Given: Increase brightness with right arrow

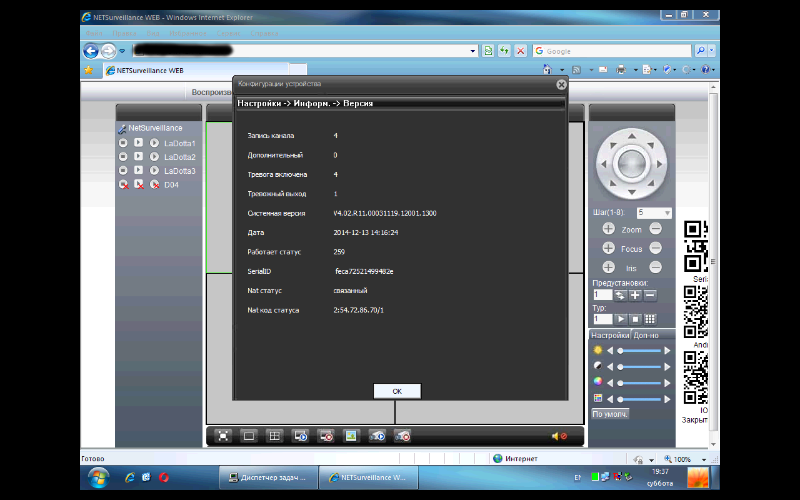Looking at the screenshot, I should pyautogui.click(x=667, y=351).
